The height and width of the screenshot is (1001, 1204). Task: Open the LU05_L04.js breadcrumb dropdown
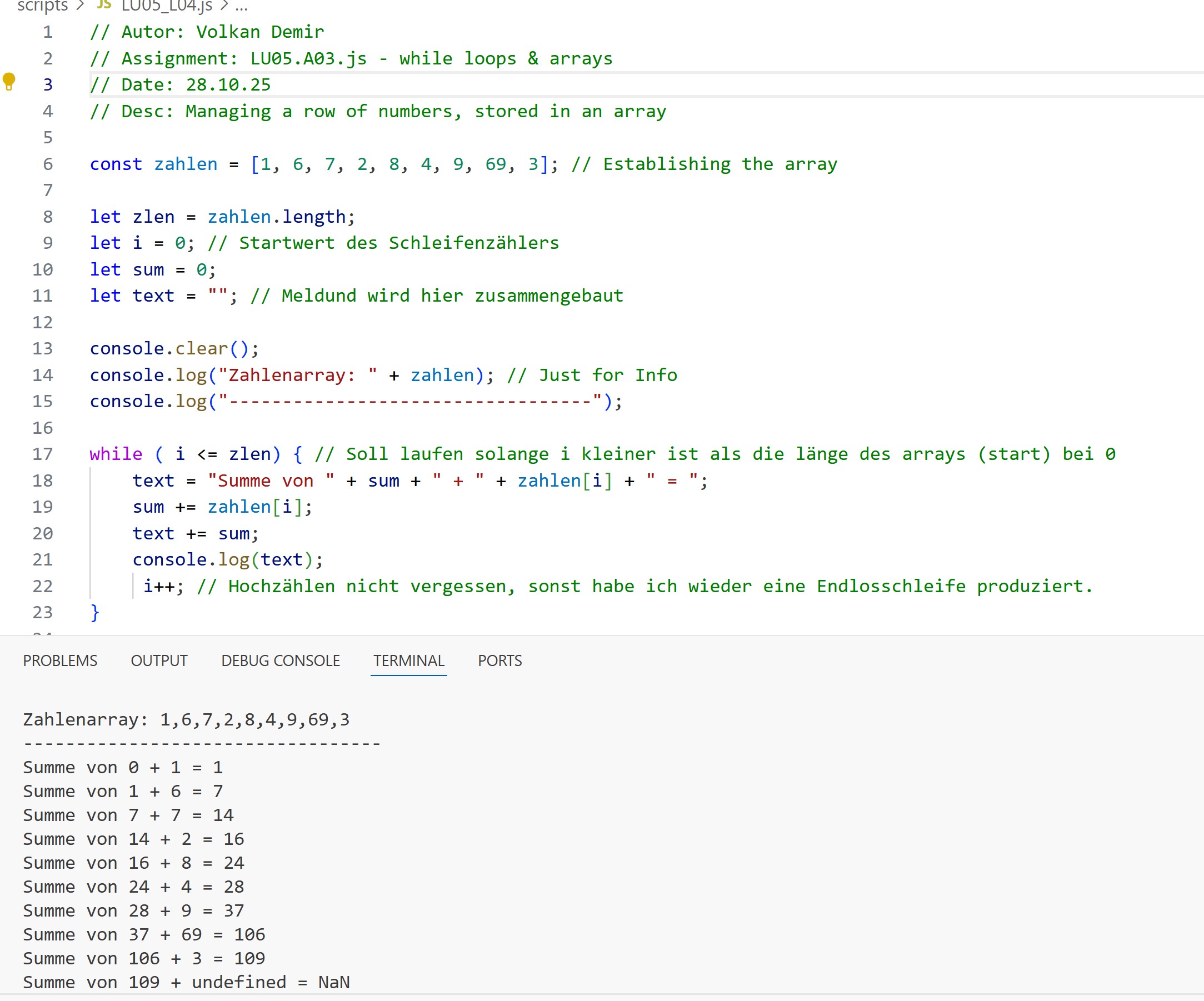(x=166, y=6)
